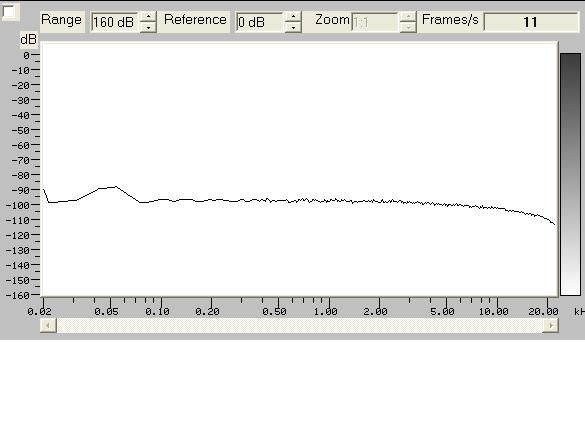Decrease Range value with down arrow
Screen dimensions: 585x432
click(x=148, y=27)
